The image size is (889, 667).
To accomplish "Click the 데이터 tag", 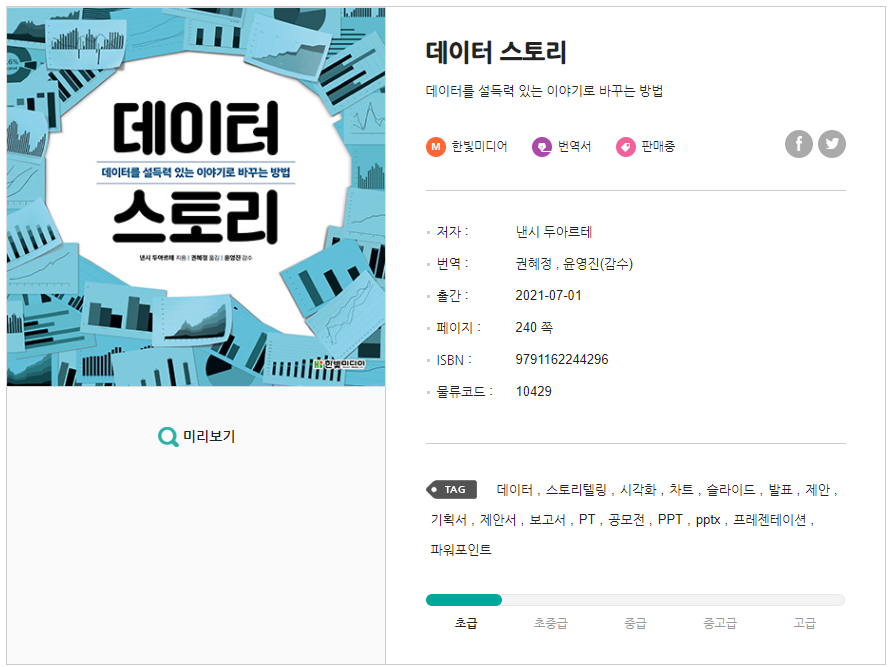I will tap(515, 489).
